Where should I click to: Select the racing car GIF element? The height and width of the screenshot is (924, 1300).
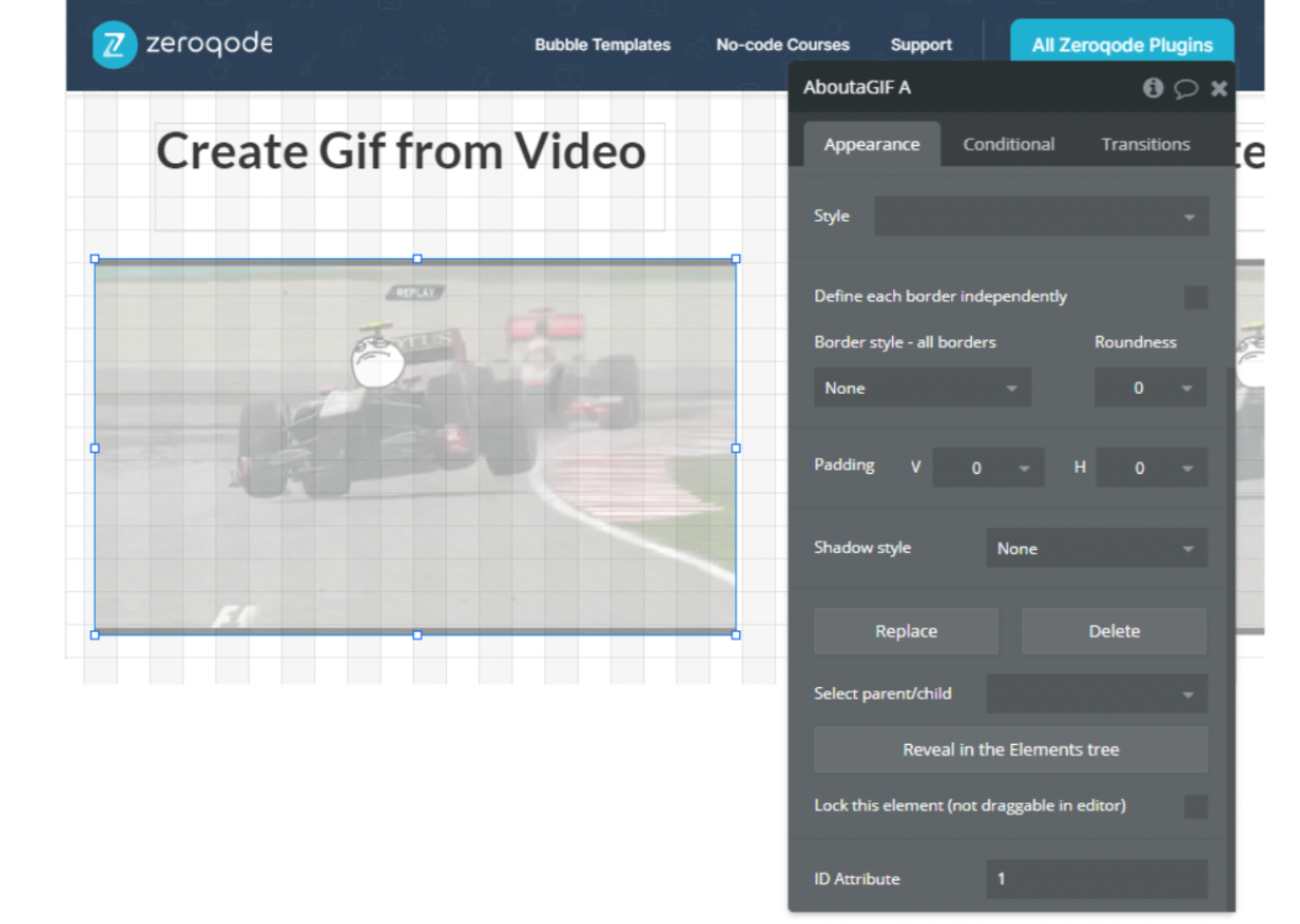(x=415, y=447)
